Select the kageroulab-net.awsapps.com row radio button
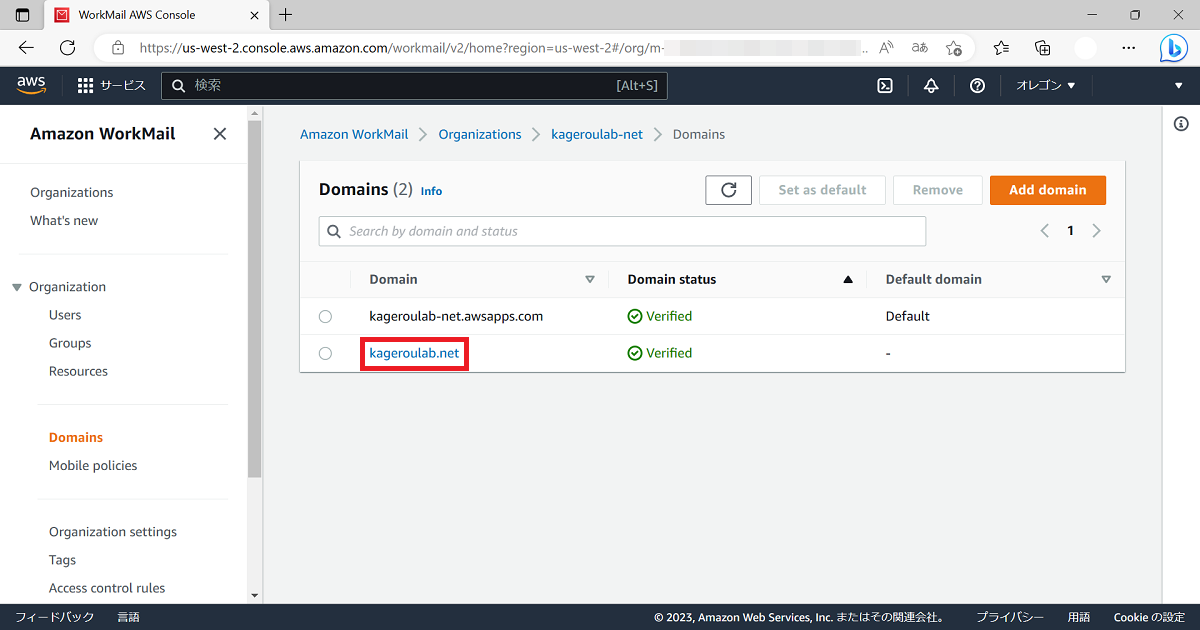Image resolution: width=1200 pixels, height=630 pixels. (x=325, y=316)
